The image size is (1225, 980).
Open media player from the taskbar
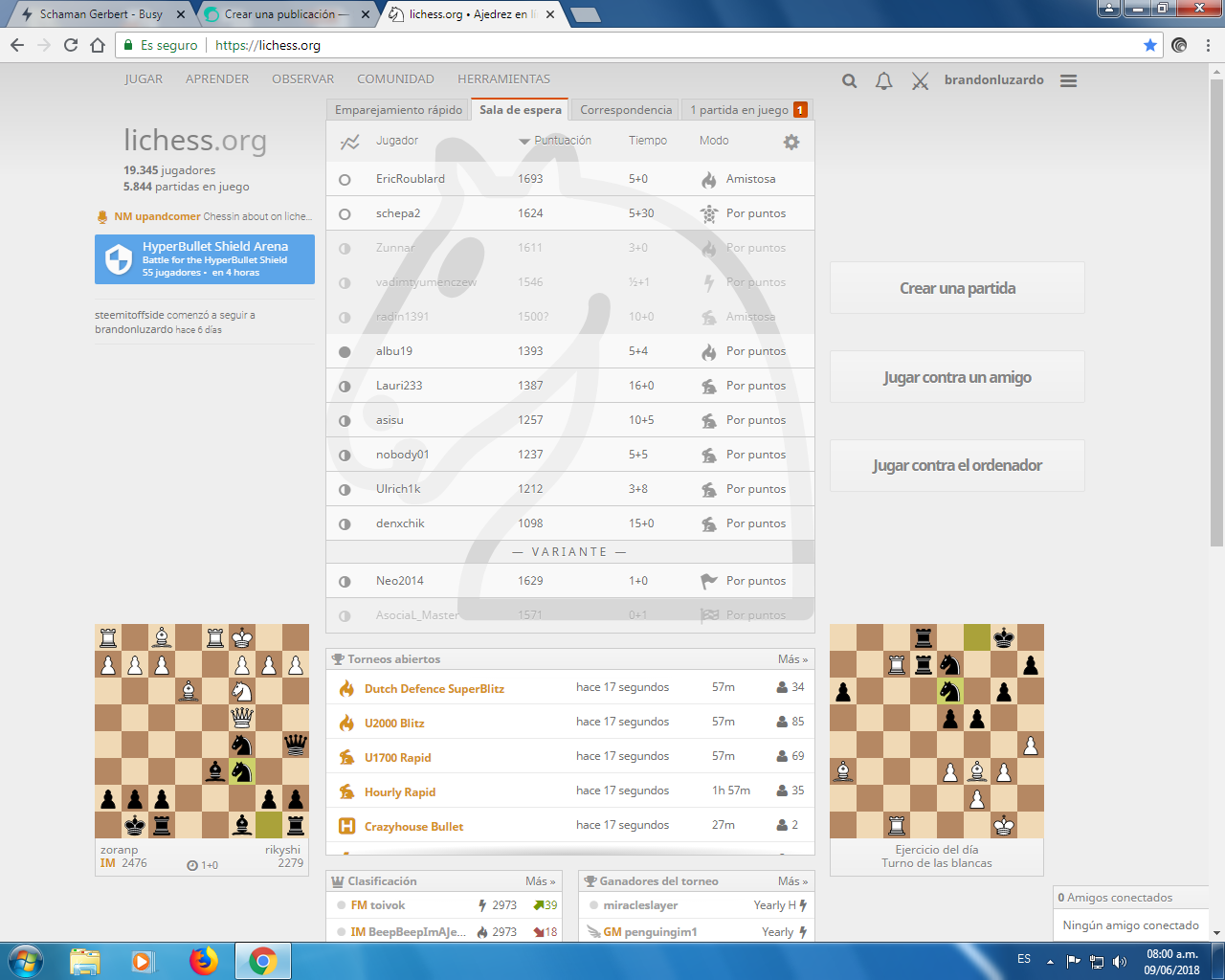pyautogui.click(x=143, y=961)
